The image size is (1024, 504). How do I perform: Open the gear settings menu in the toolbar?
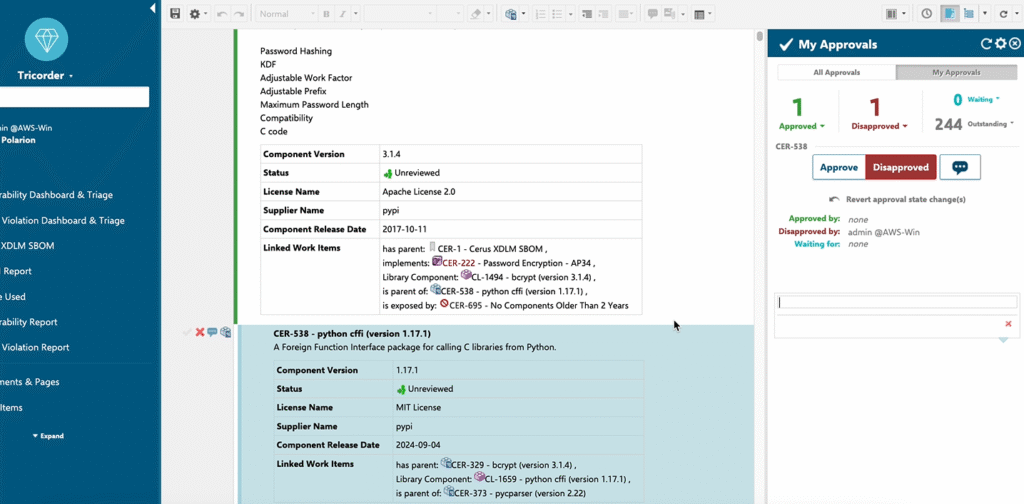[197, 14]
